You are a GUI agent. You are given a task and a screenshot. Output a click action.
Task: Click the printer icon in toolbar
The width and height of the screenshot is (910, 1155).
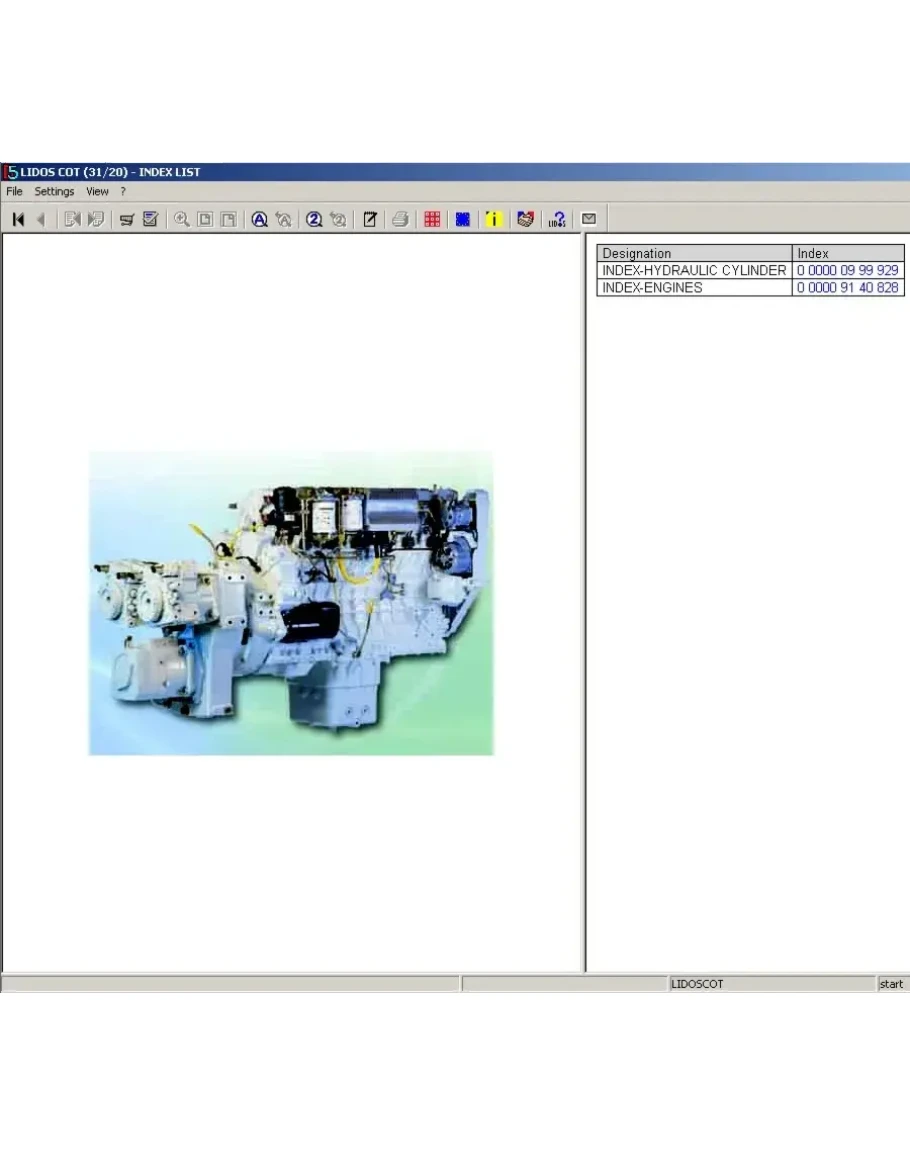point(400,220)
